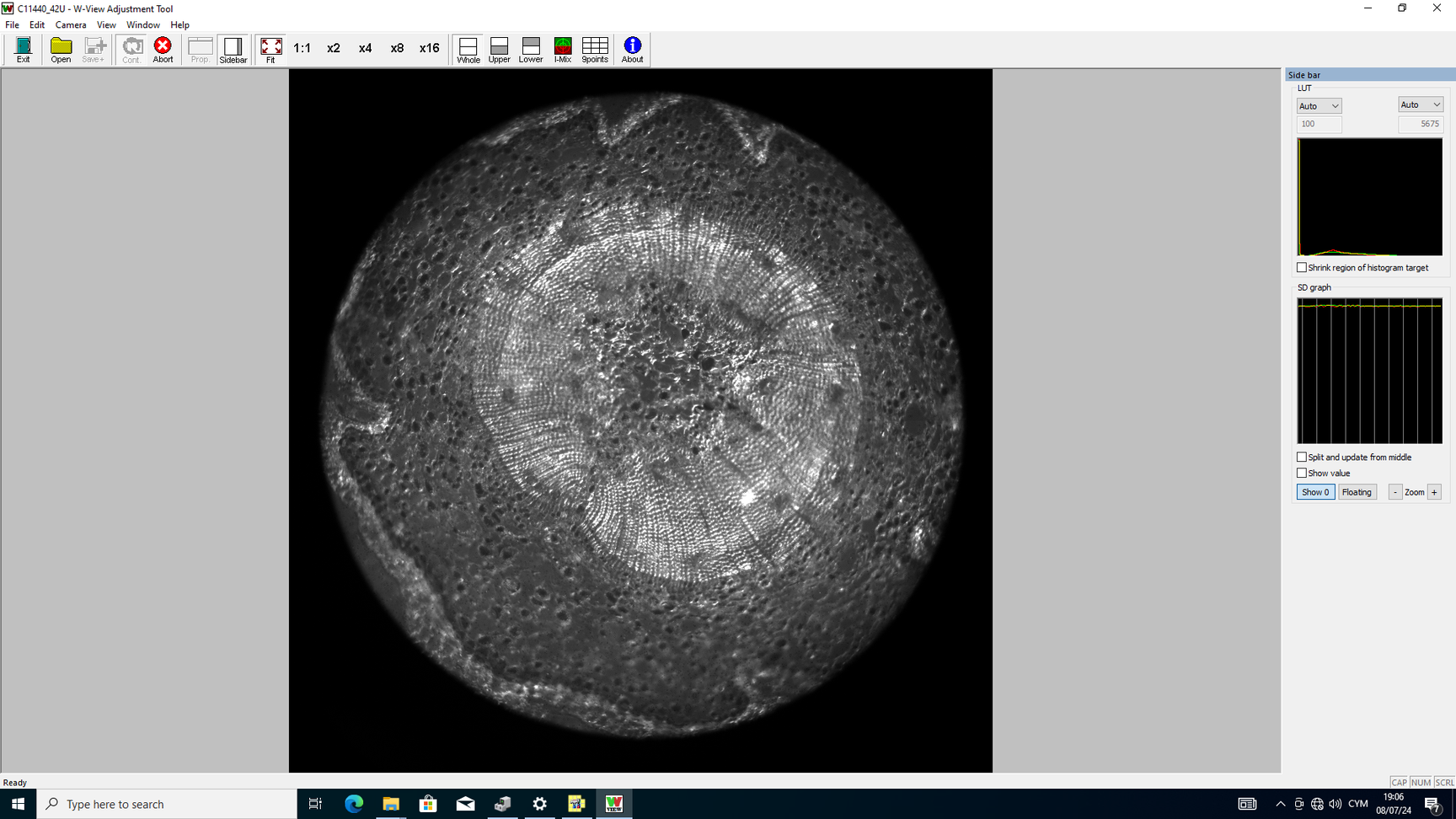
Task: Open the Mail app from the taskbar
Action: pyautogui.click(x=465, y=804)
